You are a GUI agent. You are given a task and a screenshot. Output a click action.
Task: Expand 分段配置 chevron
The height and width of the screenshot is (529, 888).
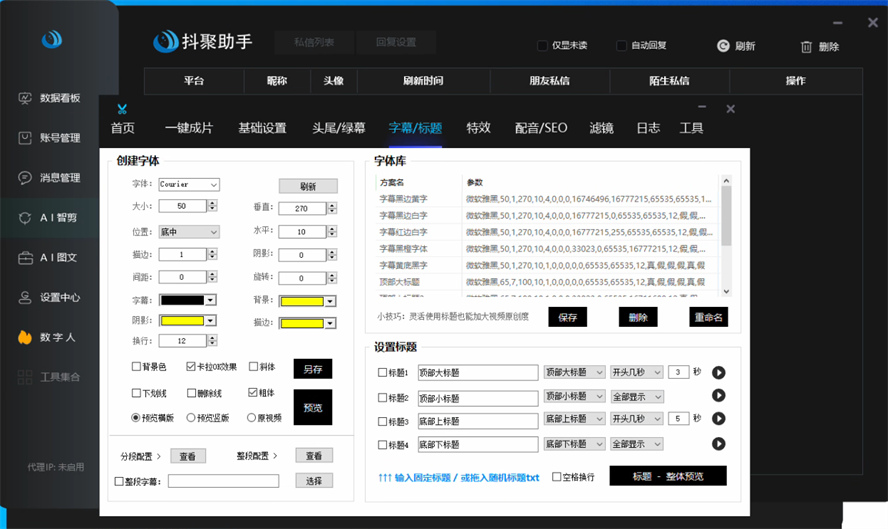coord(159,456)
